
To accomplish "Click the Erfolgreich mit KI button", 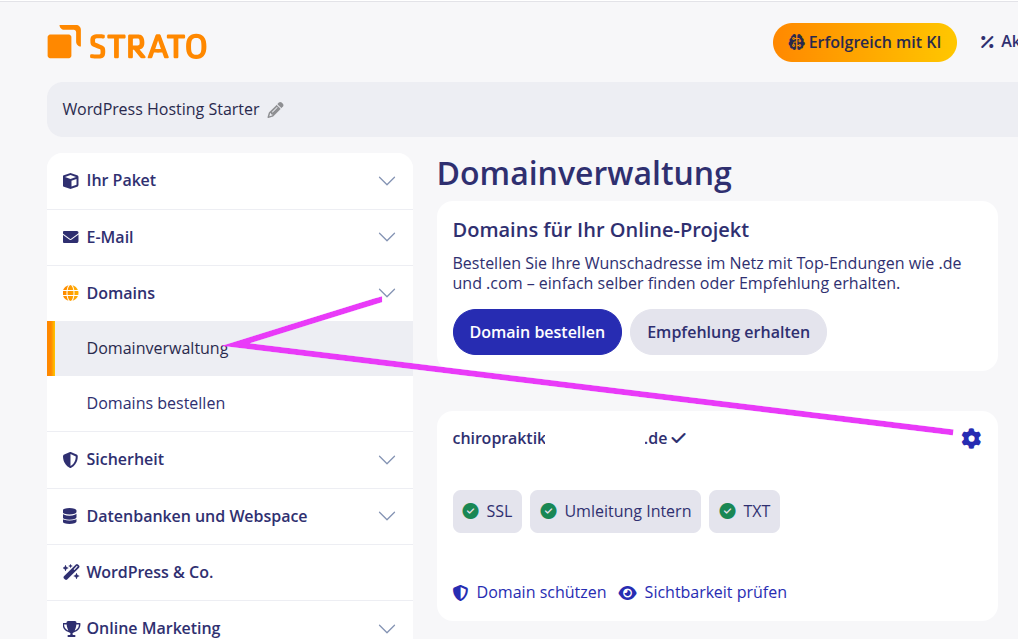I will coord(864,42).
